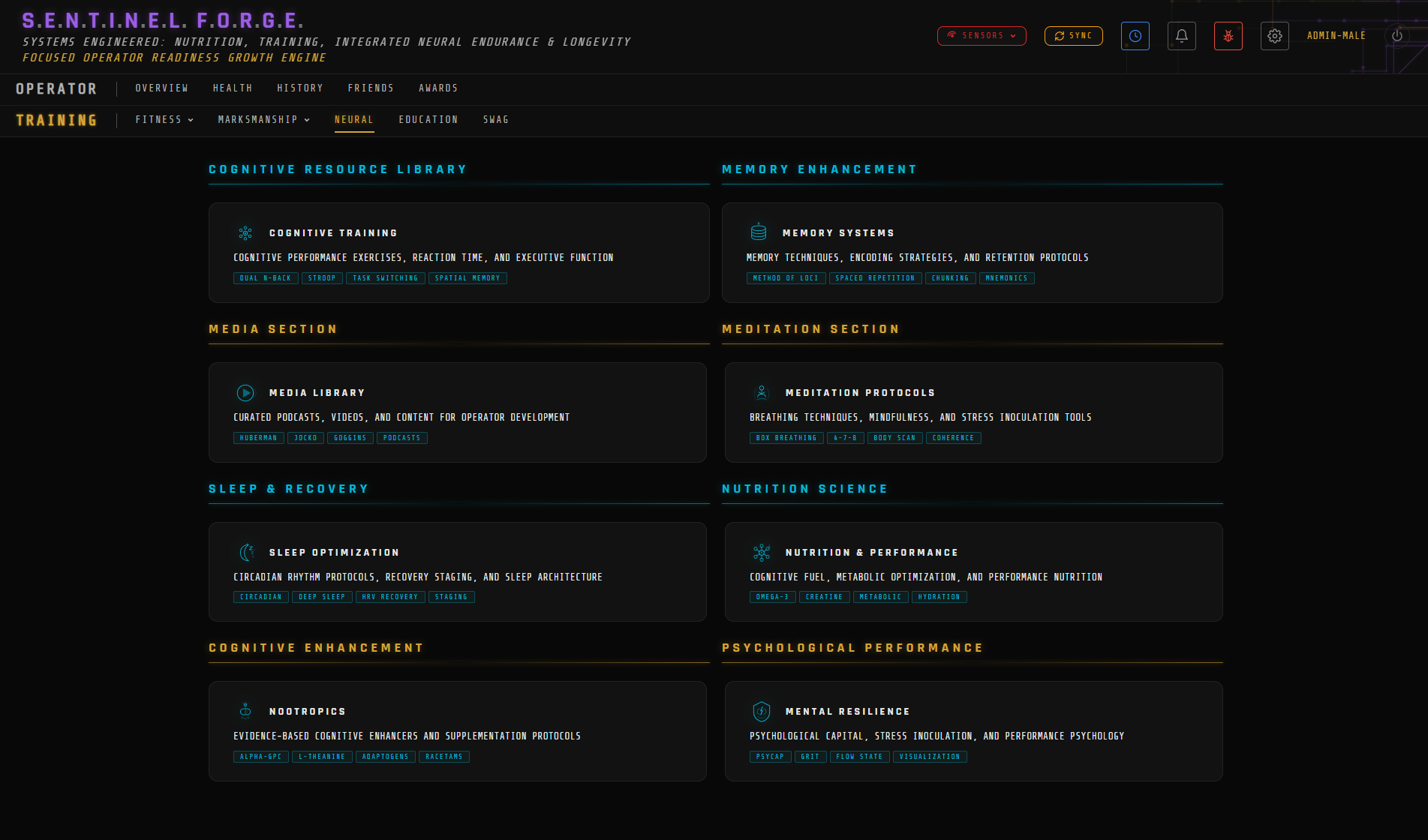Toggle the HUBERMAN tag in Media Library
Viewport: 1428px width, 840px height.
pyautogui.click(x=258, y=438)
